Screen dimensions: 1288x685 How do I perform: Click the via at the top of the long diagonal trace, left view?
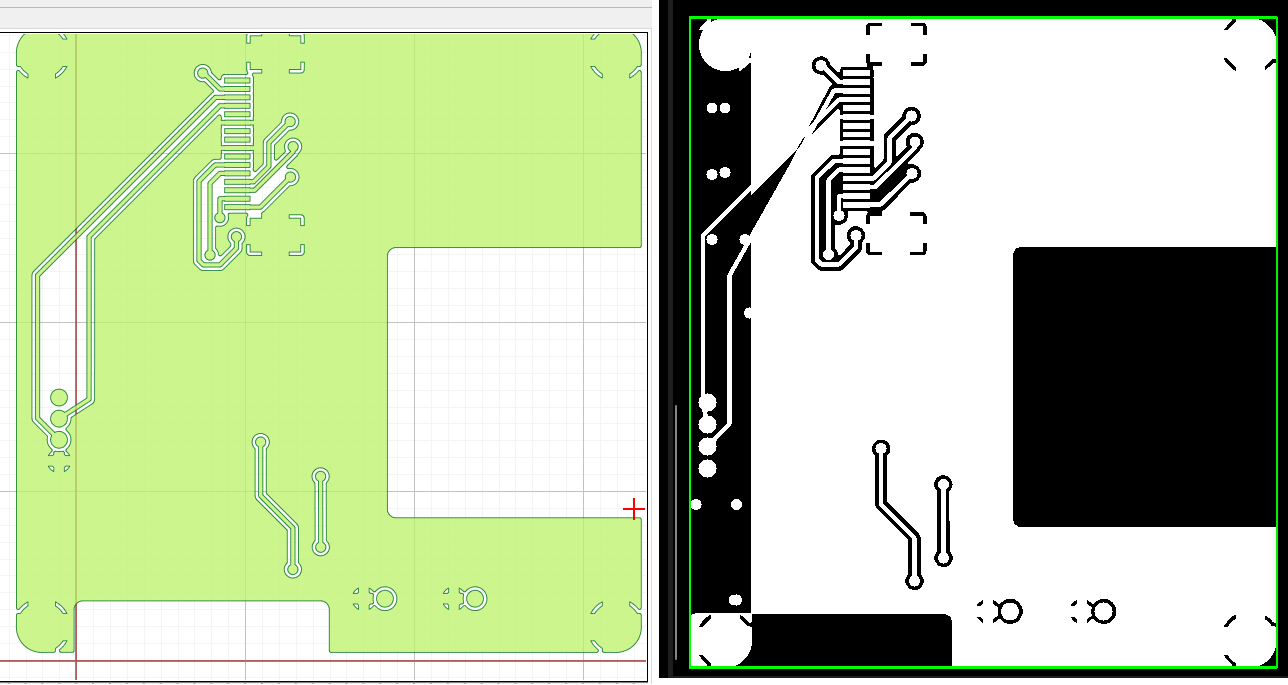261,442
